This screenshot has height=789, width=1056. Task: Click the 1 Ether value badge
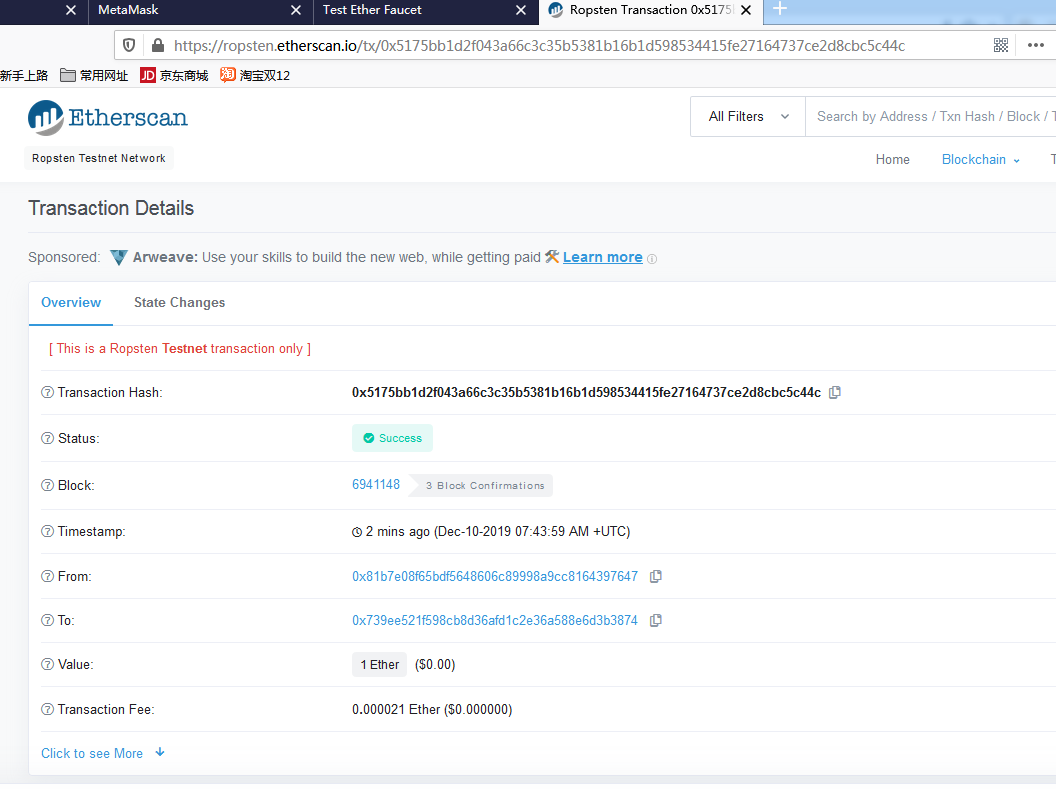tap(379, 664)
